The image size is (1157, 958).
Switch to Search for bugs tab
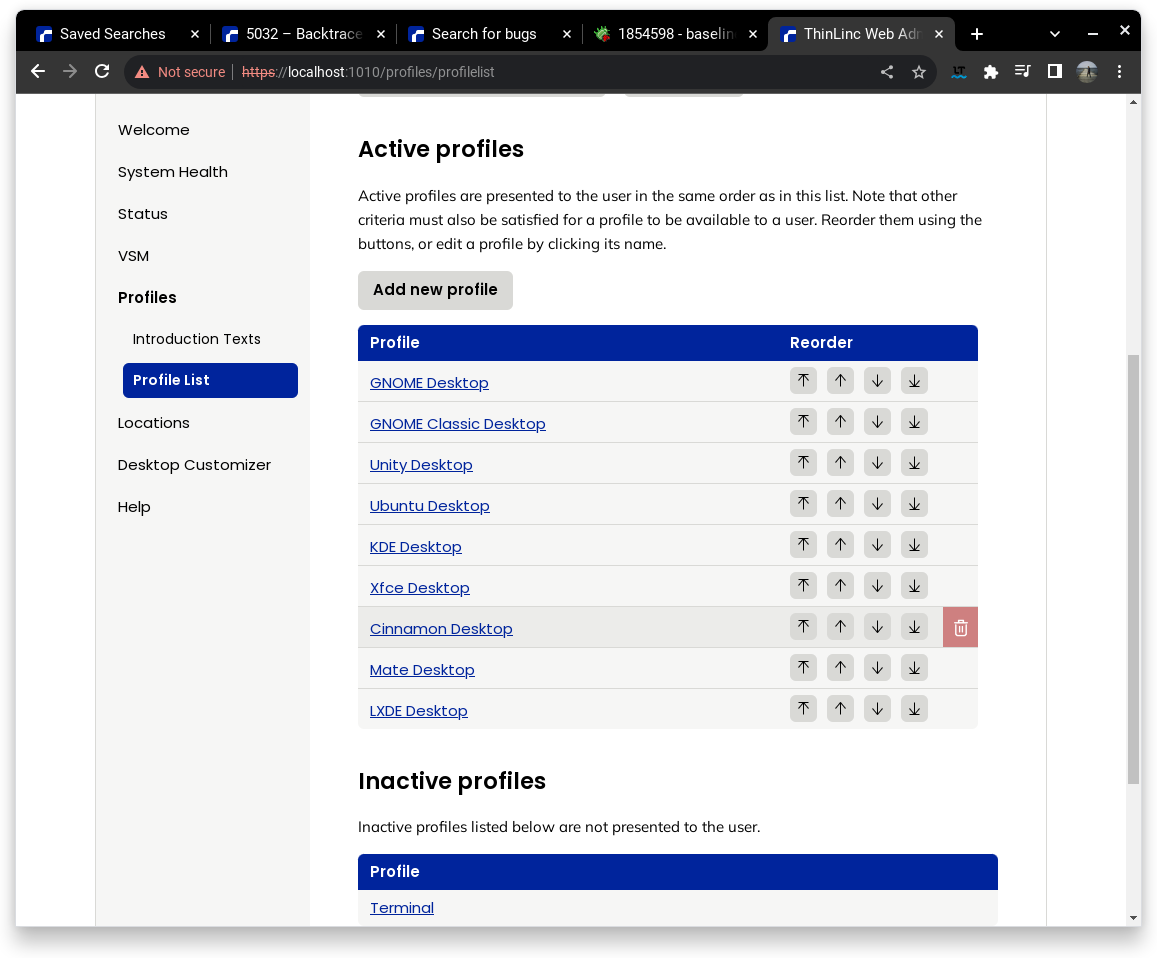[484, 34]
